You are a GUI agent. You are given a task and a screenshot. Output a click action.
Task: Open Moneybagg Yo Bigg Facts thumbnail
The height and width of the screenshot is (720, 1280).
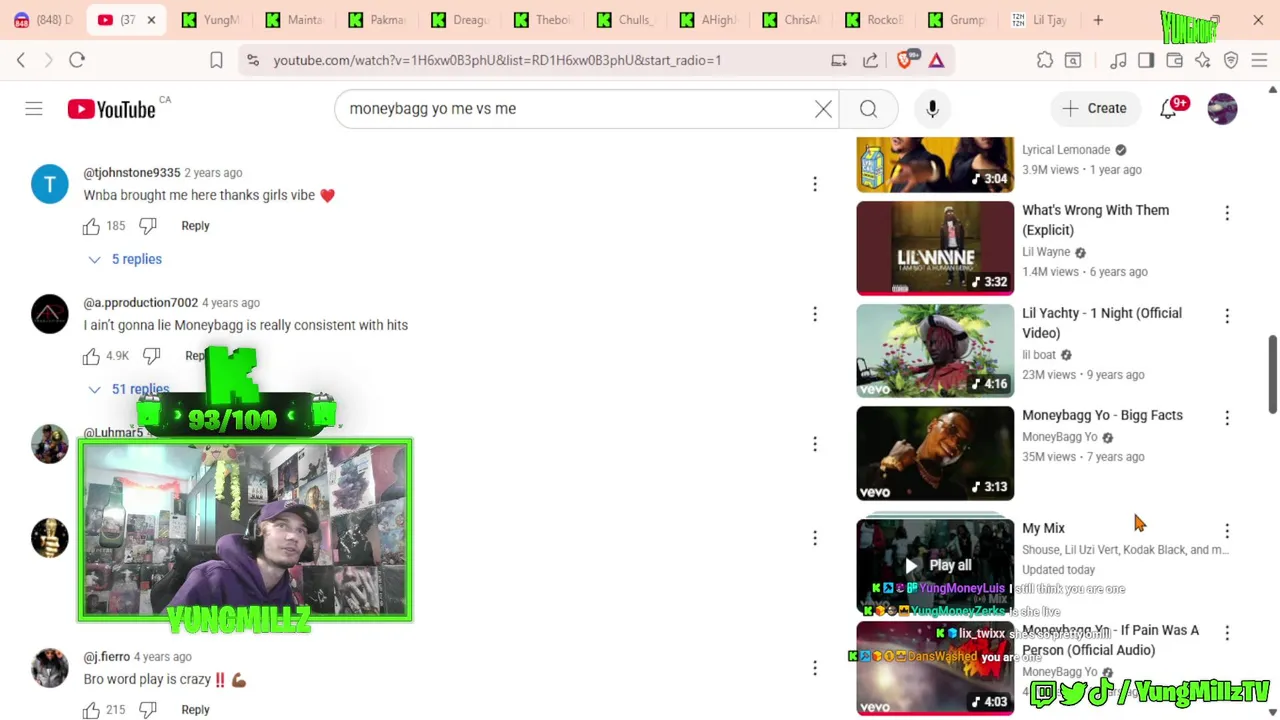(935, 453)
